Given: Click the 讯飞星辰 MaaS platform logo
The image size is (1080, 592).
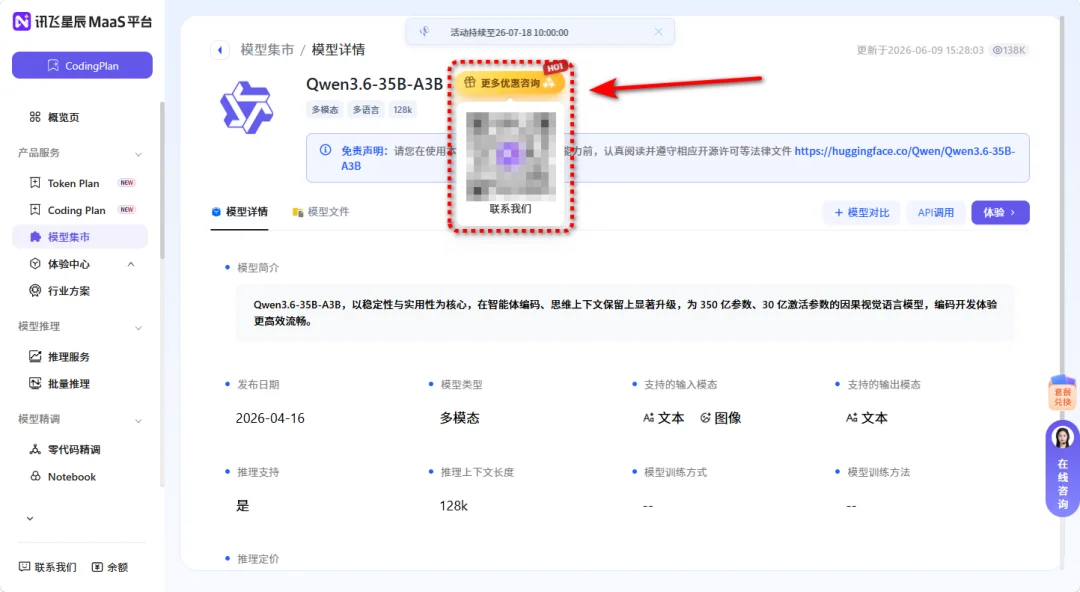Looking at the screenshot, I should pyautogui.click(x=82, y=21).
